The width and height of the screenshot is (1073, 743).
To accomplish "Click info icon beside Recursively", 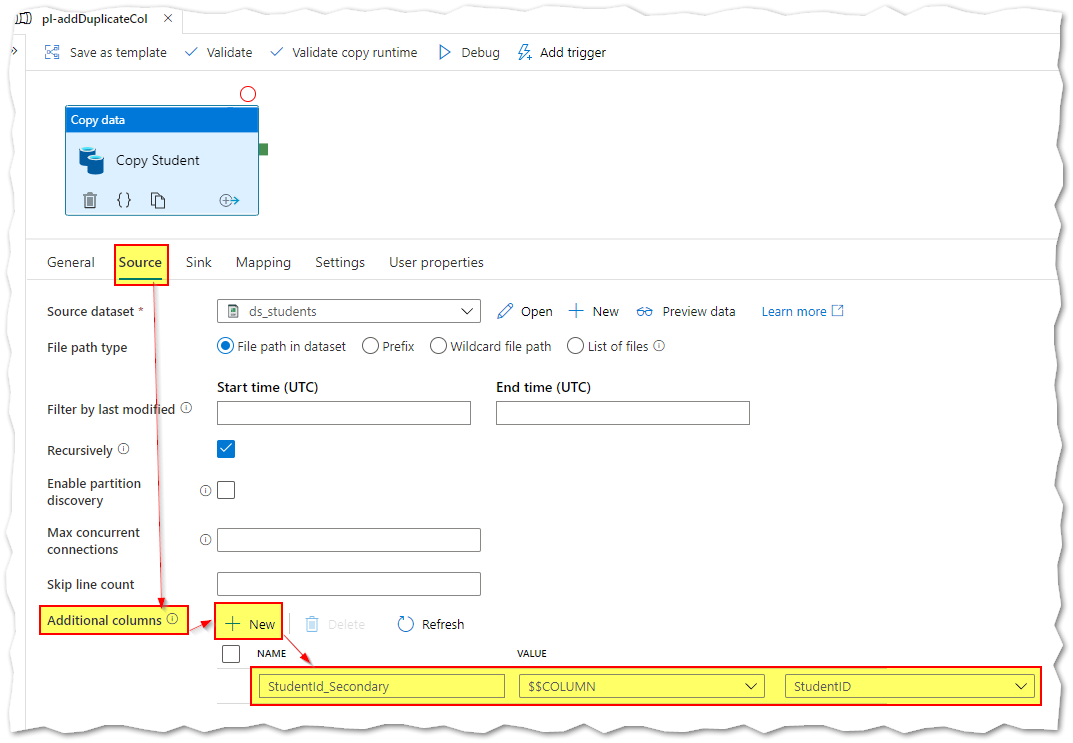I will (x=123, y=449).
